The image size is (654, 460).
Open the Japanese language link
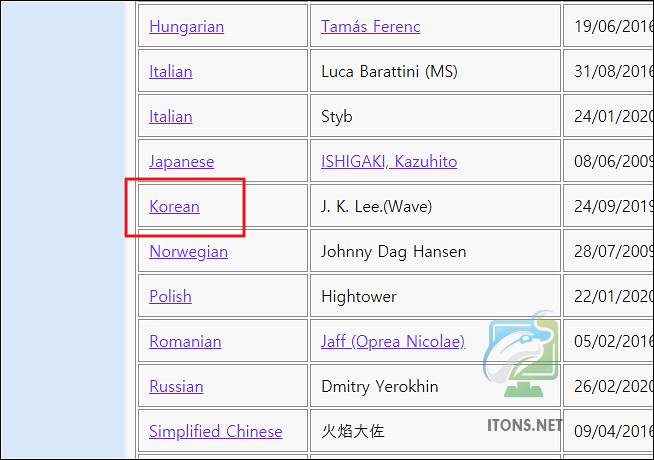(x=181, y=162)
